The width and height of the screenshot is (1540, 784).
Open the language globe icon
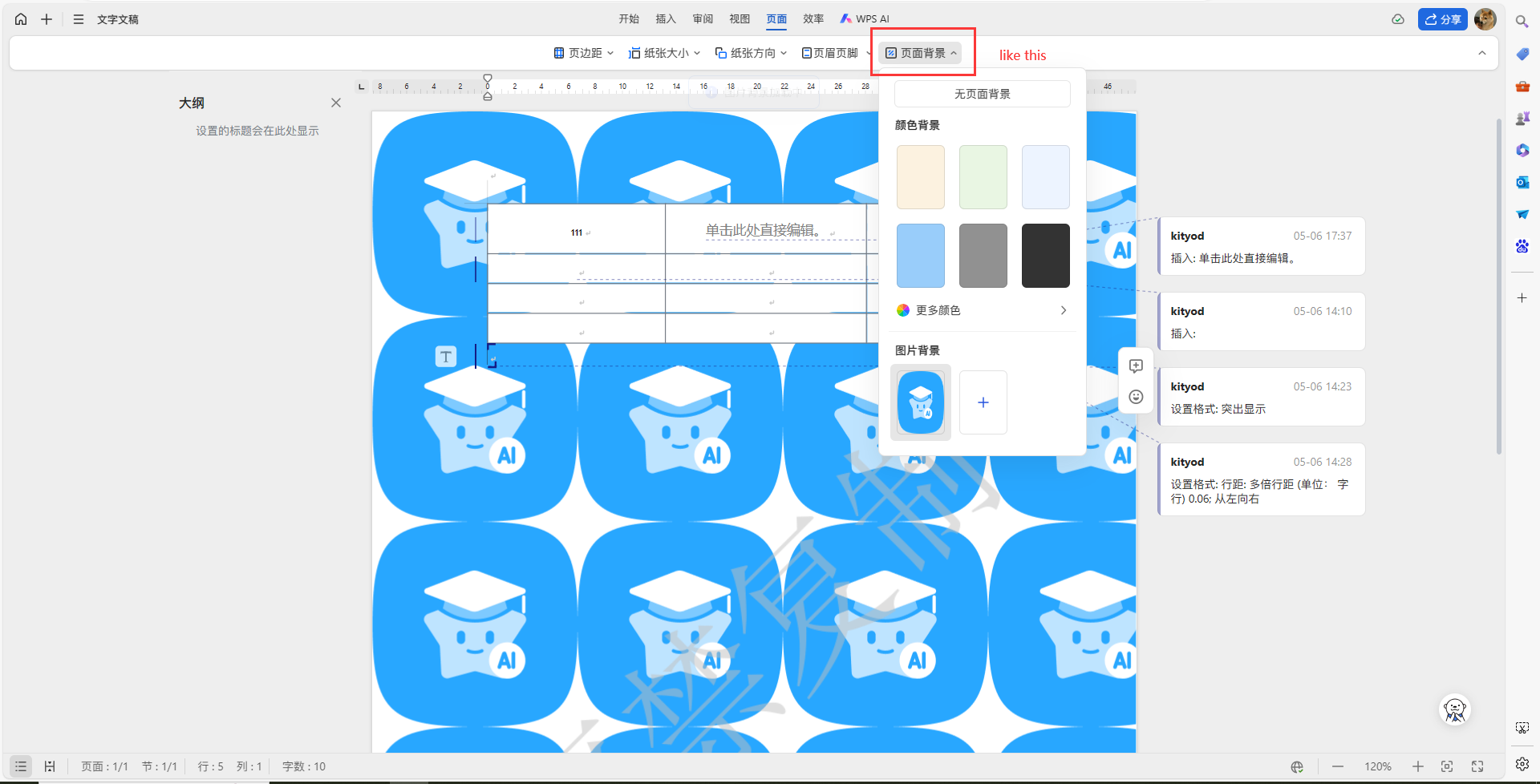(x=1297, y=766)
